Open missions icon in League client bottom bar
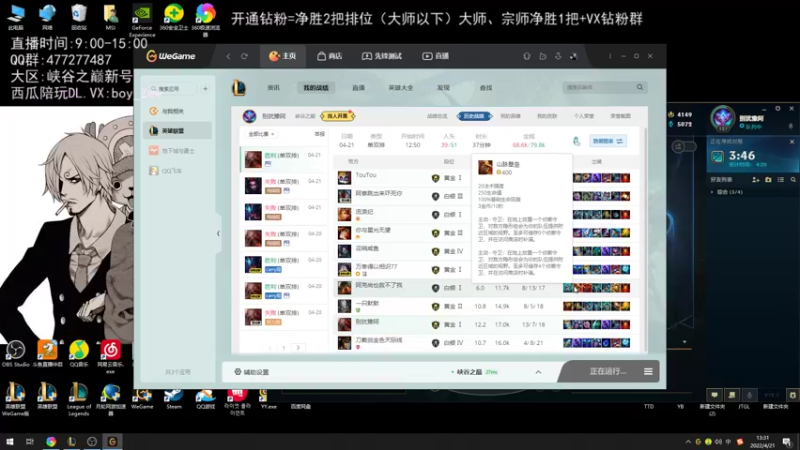Screen dimensions: 800x450 pos(732,394)
